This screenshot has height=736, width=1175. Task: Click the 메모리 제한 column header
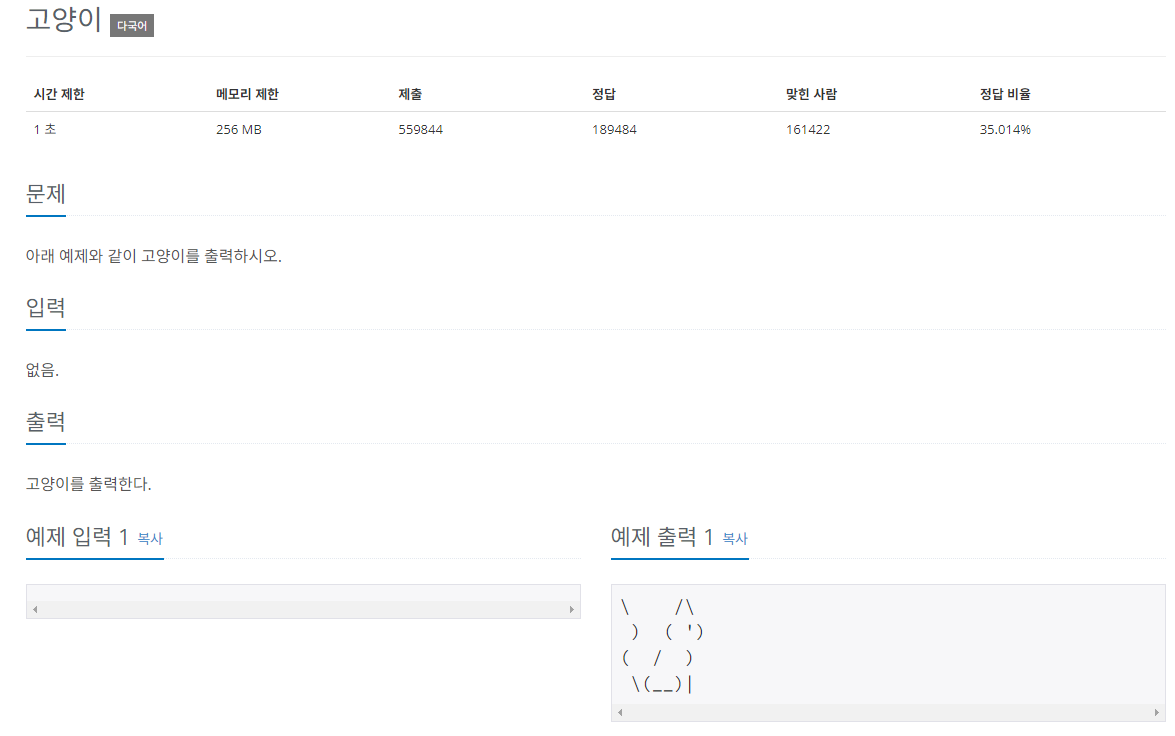click(247, 94)
